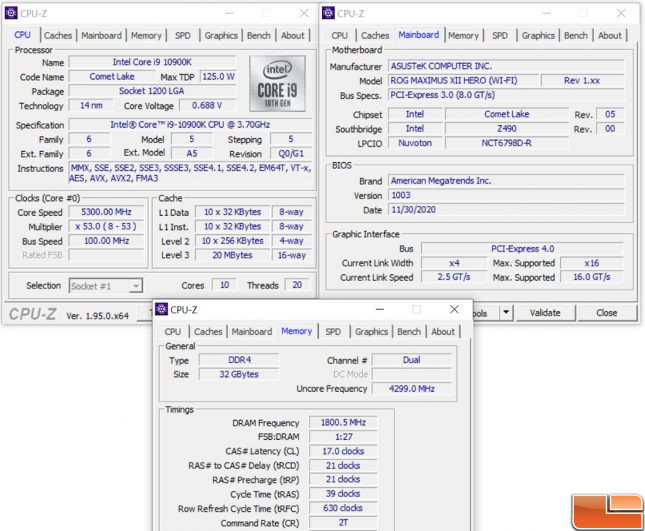The image size is (645, 531).
Task: Click the LPCIO chip NCT6798D-R
Action: tap(507, 143)
